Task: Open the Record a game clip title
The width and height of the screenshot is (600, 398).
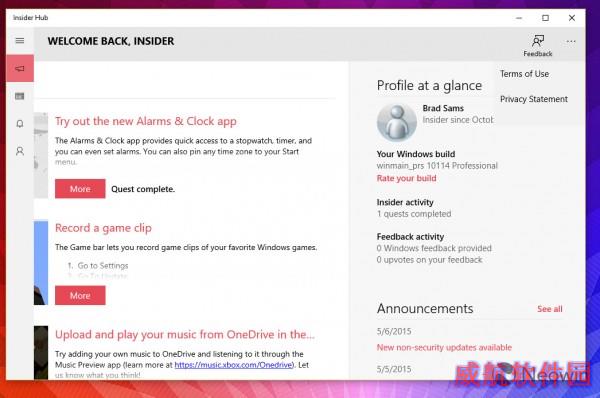Action: point(103,228)
